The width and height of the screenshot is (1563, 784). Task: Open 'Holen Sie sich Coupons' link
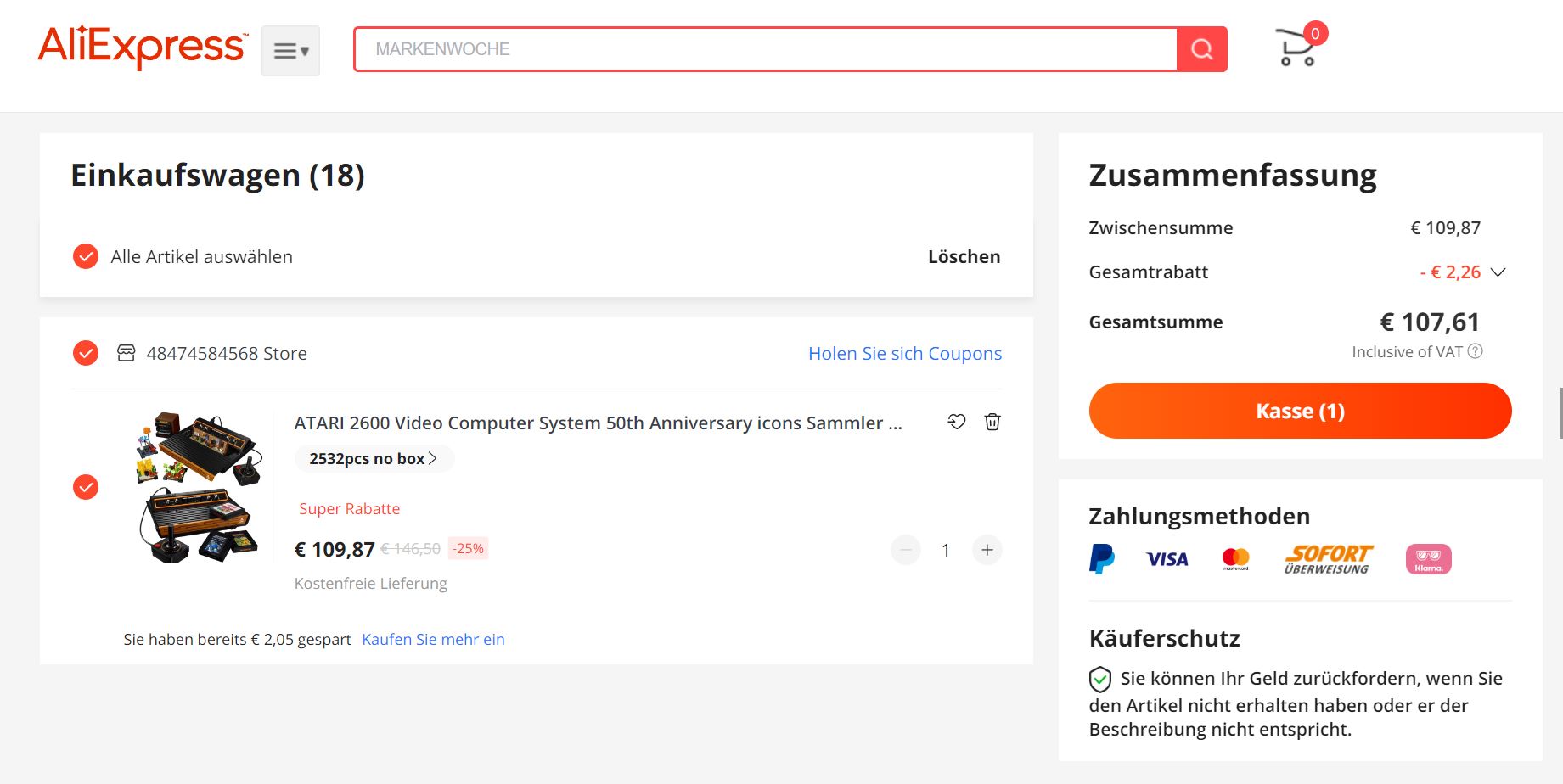tap(904, 353)
